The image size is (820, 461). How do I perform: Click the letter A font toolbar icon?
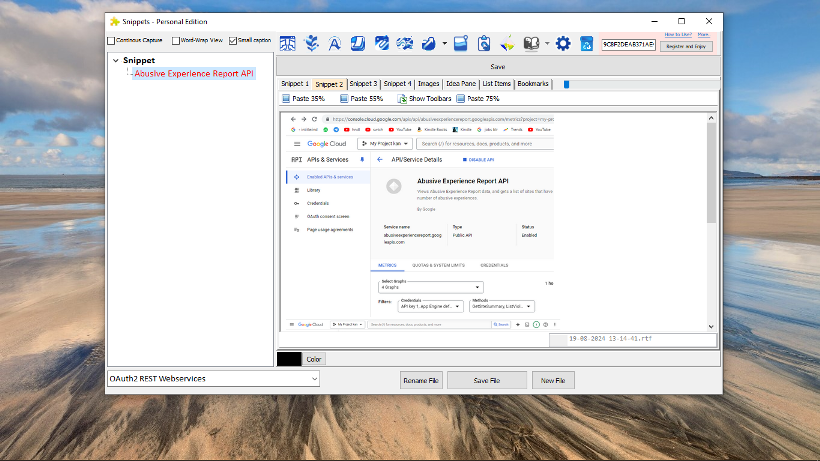[335, 43]
